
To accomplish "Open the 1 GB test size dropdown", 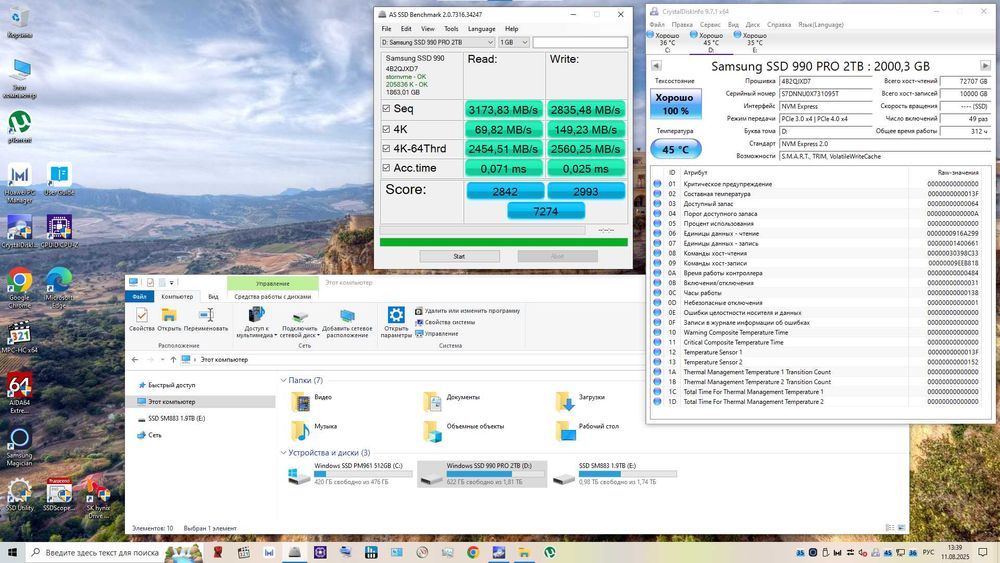I will (x=514, y=42).
